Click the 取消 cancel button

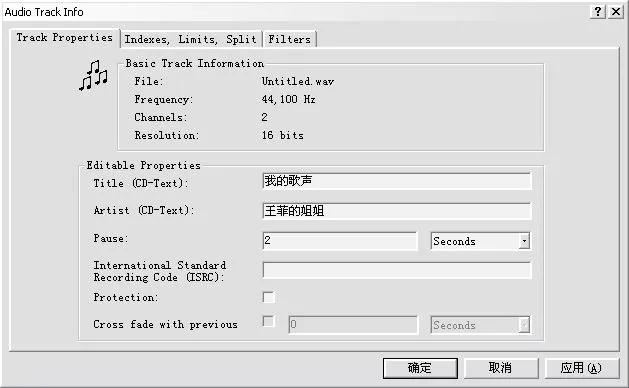tap(501, 368)
